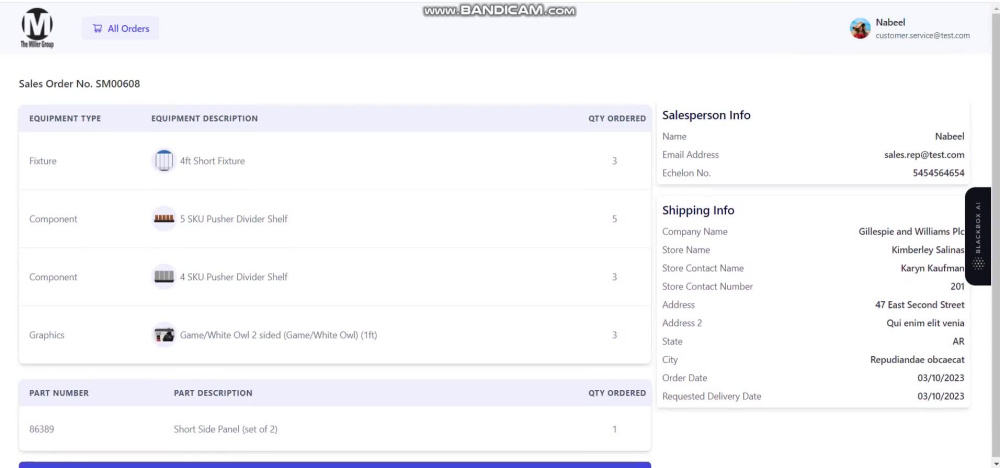Select Short Side Panel (set of 2)
1000x468 pixels.
(x=225, y=429)
